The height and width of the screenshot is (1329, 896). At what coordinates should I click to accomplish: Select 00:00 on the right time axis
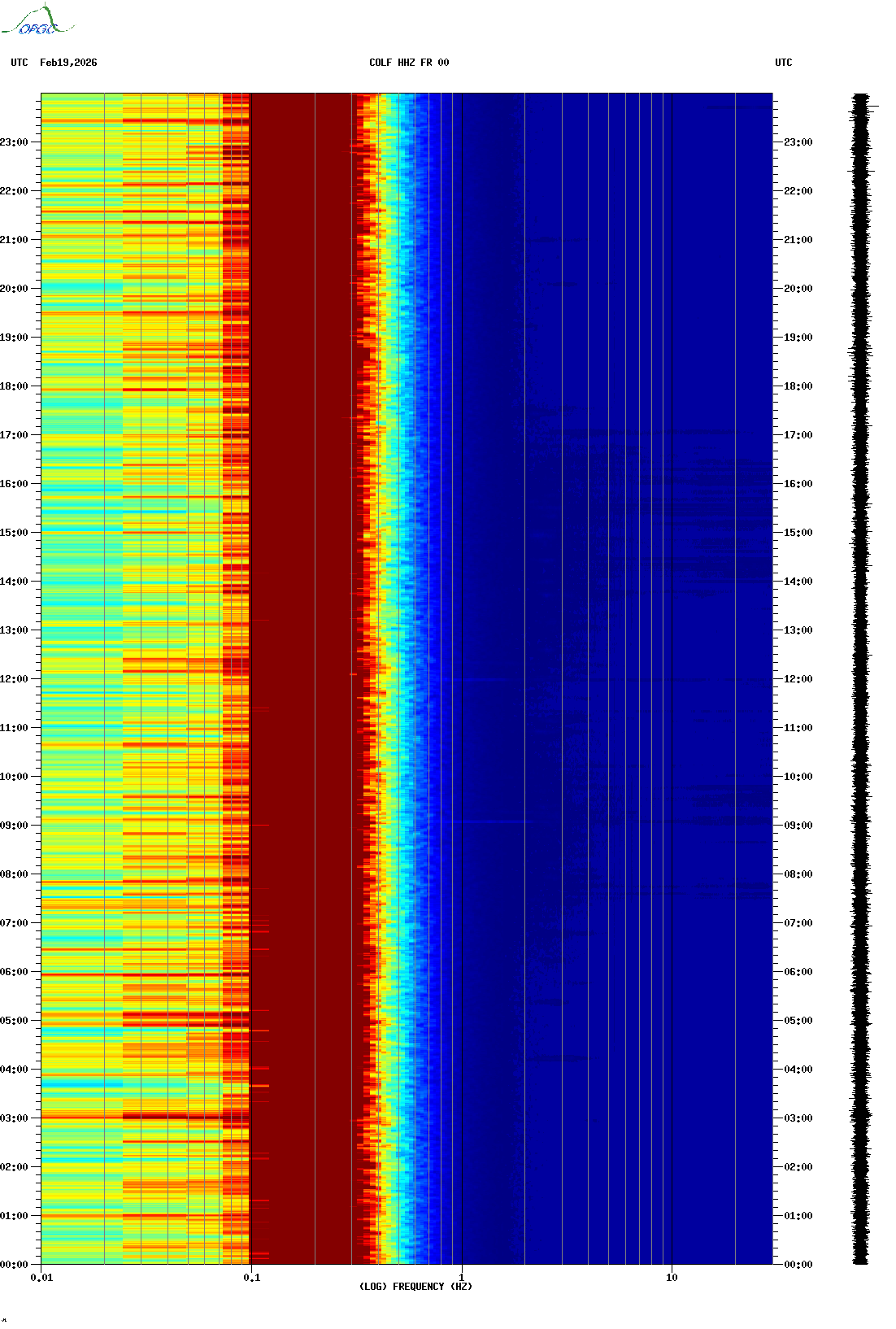click(x=798, y=1265)
